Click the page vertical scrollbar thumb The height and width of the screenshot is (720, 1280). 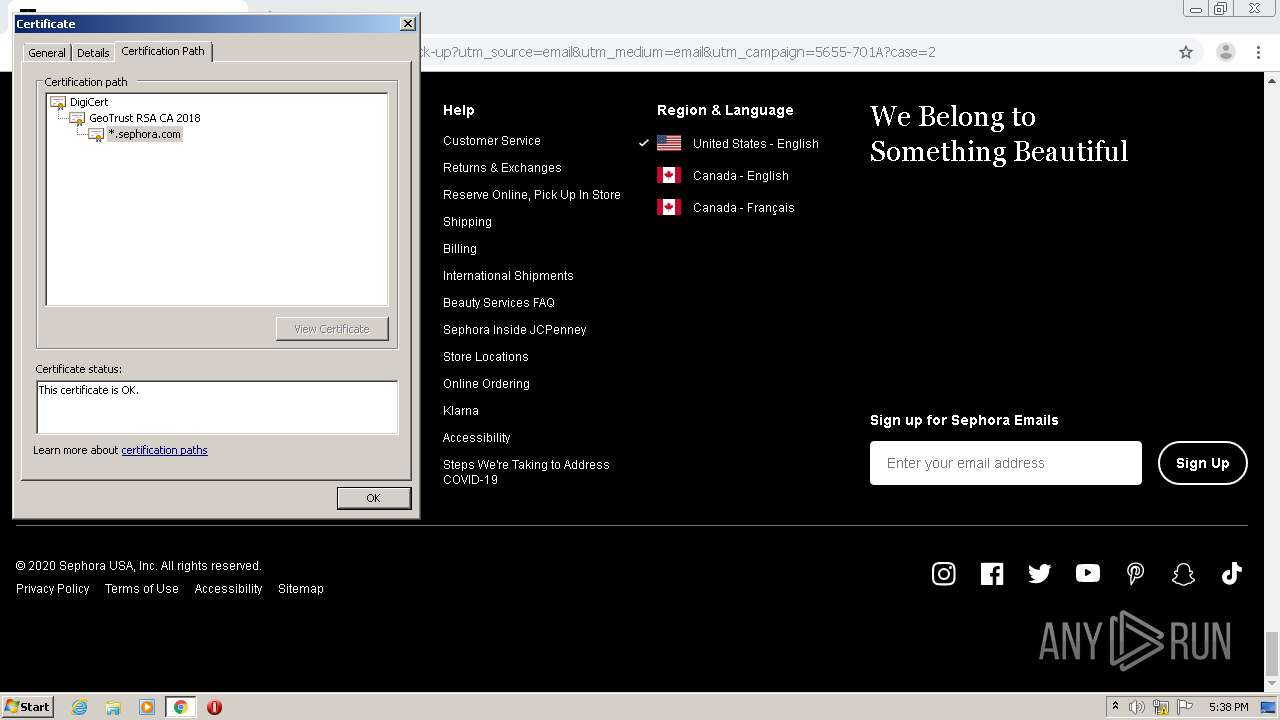coord(1271,654)
